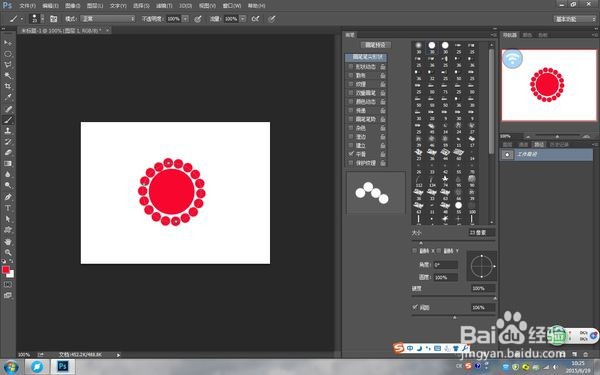Screen dimensions: 600x375
Task: Enable Shape Dynamics (形状动态) checkbox
Action: (351, 67)
